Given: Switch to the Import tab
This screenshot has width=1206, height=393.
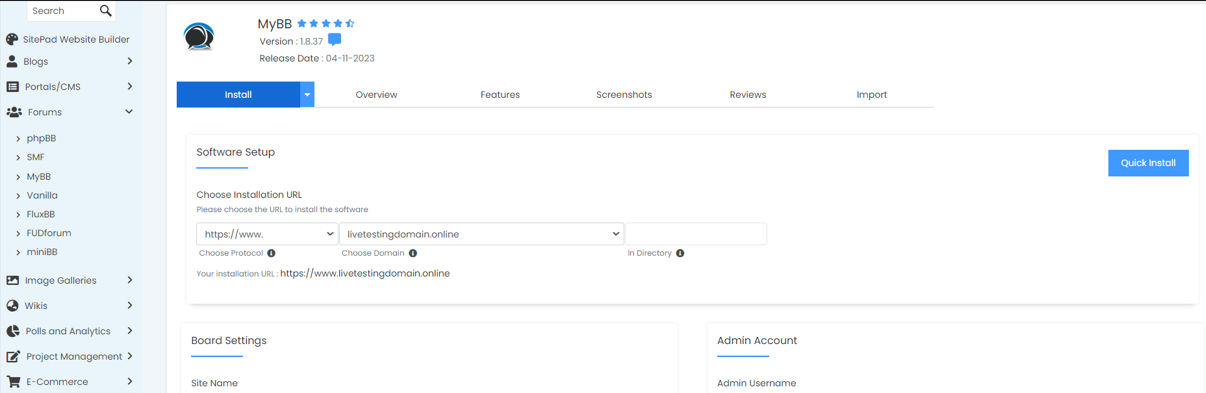Looking at the screenshot, I should [872, 95].
